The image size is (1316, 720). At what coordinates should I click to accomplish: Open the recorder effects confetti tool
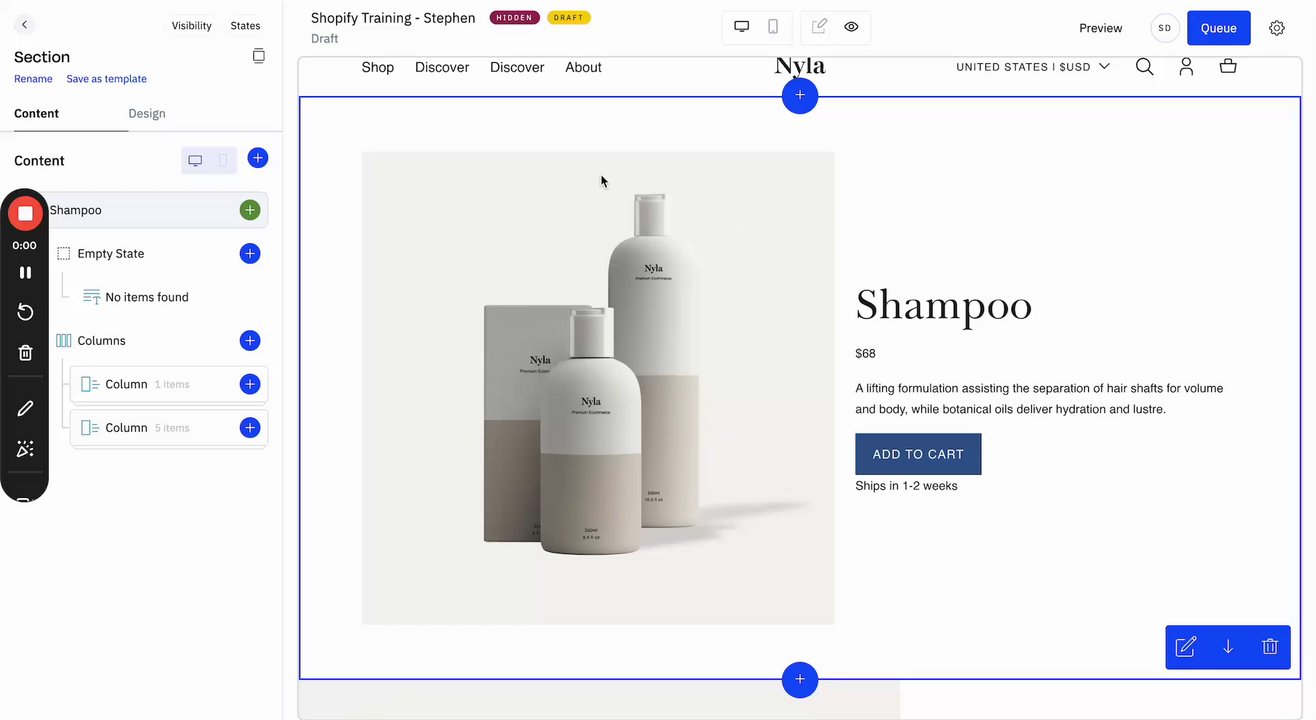(x=25, y=449)
